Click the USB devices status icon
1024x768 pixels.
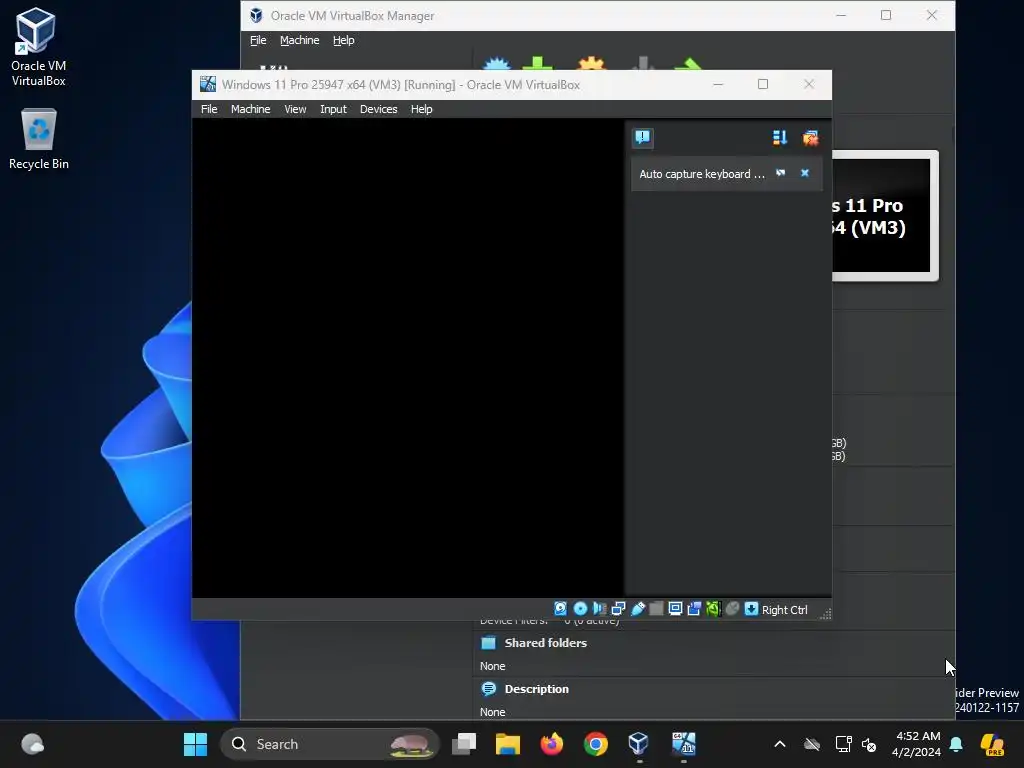pos(637,609)
